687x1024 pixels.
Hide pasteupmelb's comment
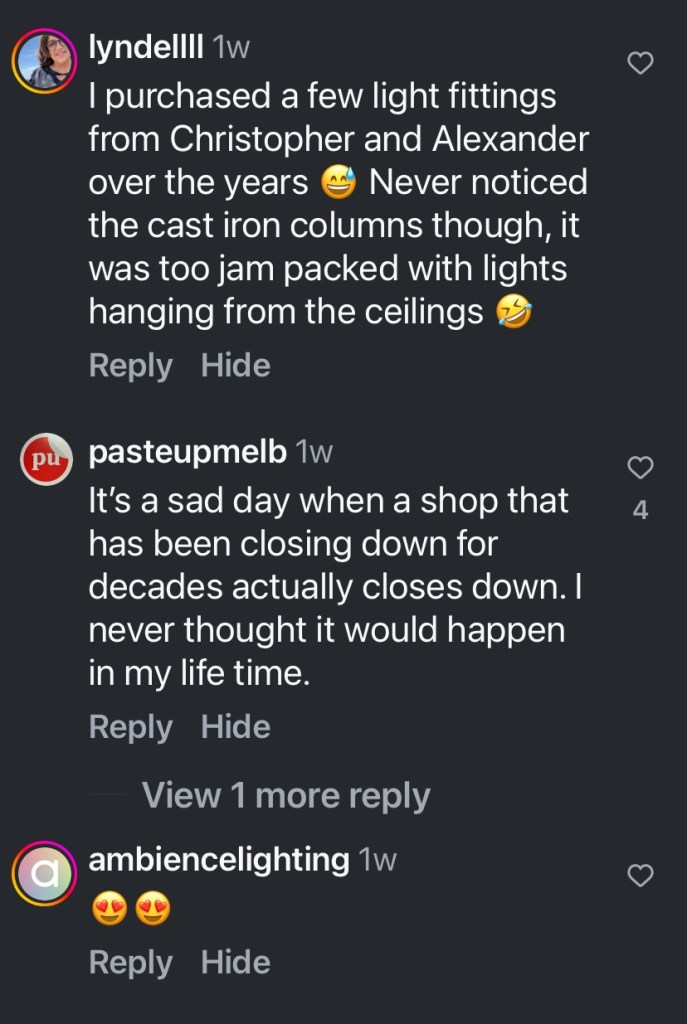pyautogui.click(x=235, y=727)
